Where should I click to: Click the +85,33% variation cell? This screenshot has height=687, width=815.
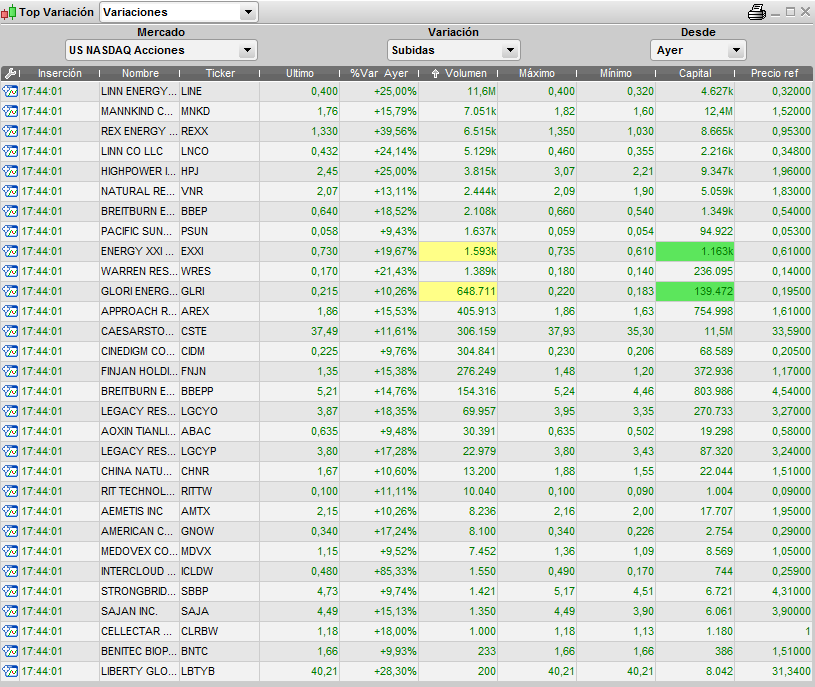(x=379, y=572)
